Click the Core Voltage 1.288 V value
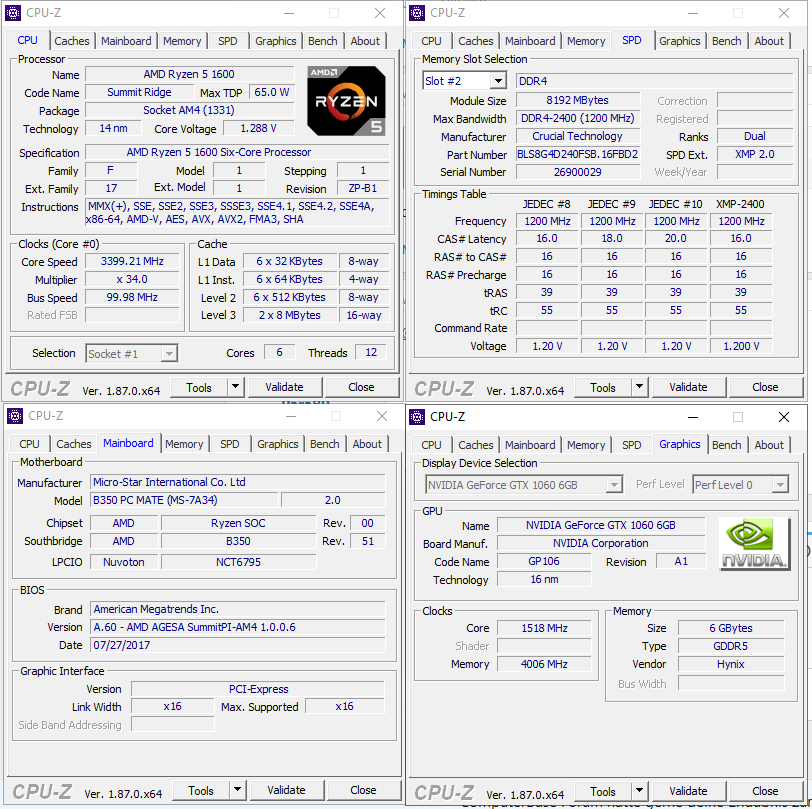Viewport: 812px width, 809px height. coord(258,128)
